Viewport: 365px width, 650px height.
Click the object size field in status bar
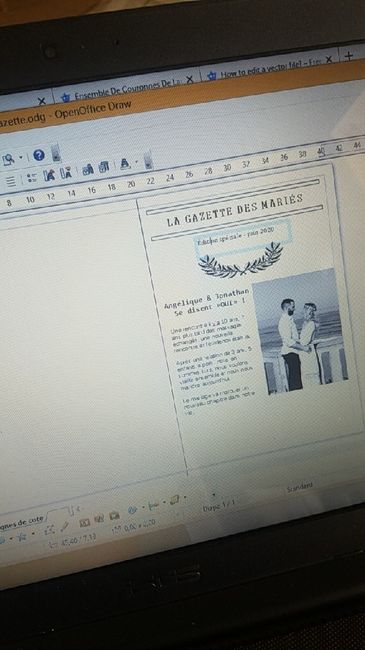click(x=133, y=526)
